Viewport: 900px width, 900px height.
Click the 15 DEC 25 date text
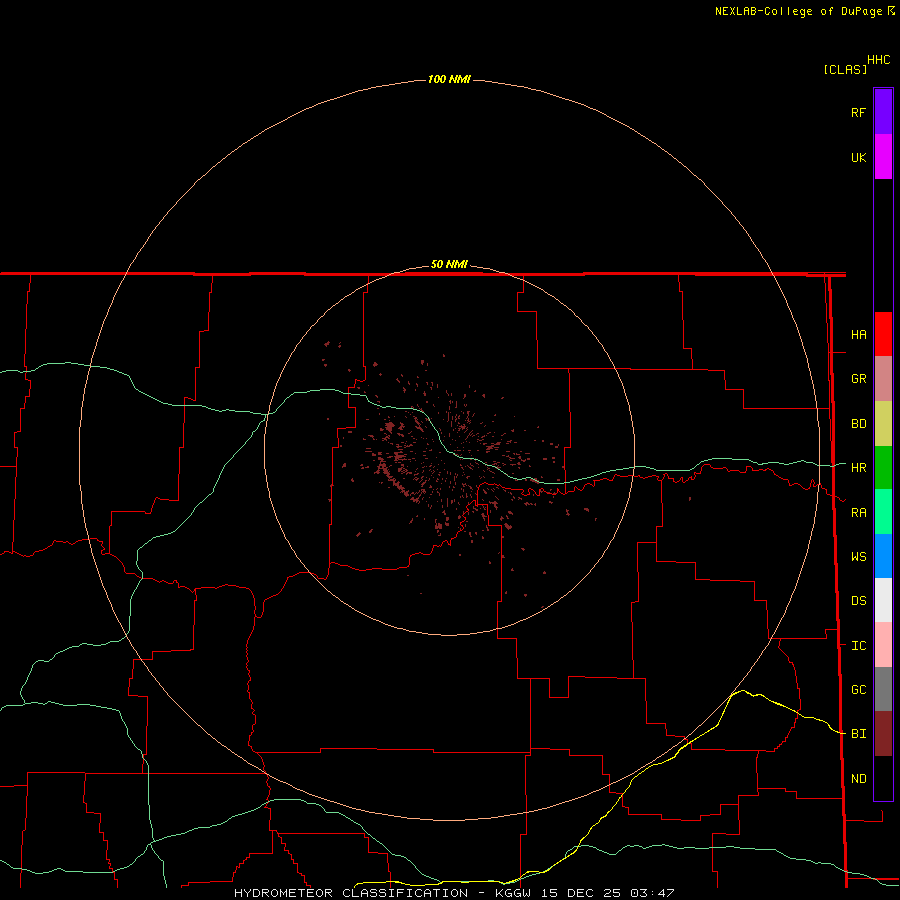[x=581, y=893]
